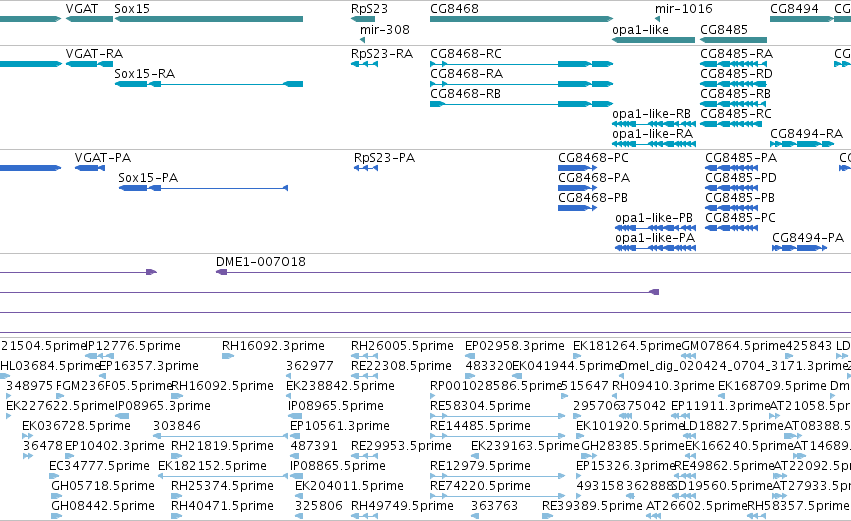Select the 303846 EST entry
The height and width of the screenshot is (521, 851).
coord(177,426)
